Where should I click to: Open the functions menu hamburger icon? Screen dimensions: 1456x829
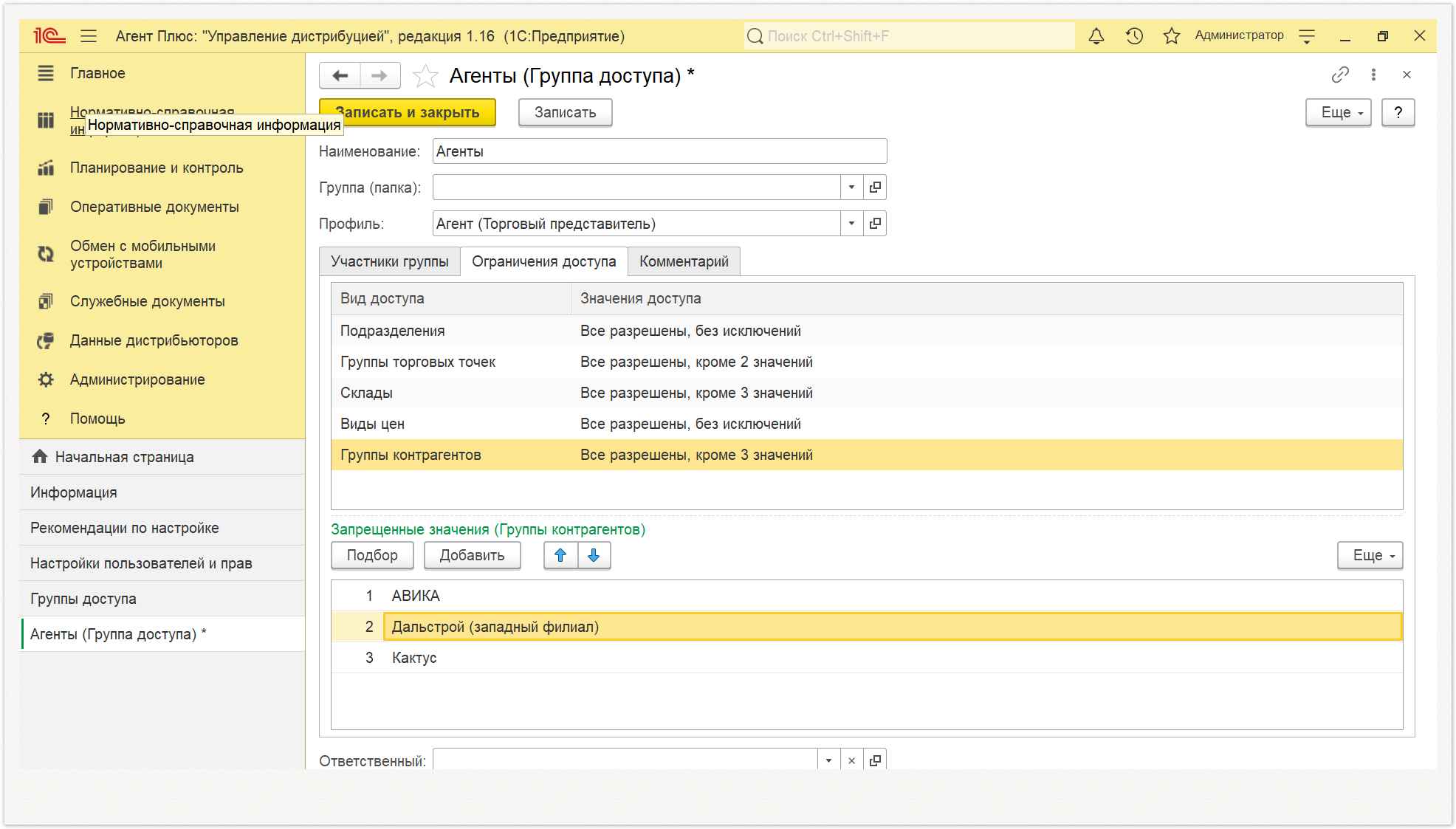[x=89, y=35]
